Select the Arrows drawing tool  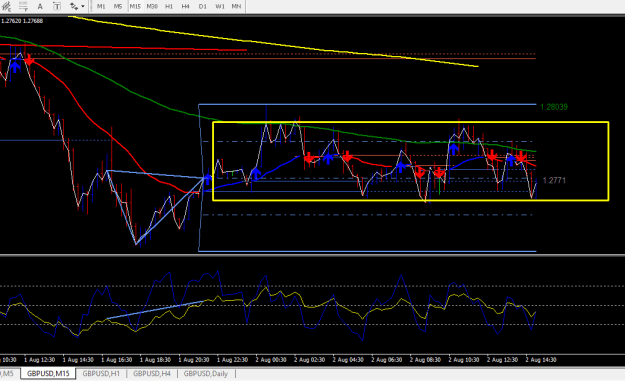coord(74,6)
